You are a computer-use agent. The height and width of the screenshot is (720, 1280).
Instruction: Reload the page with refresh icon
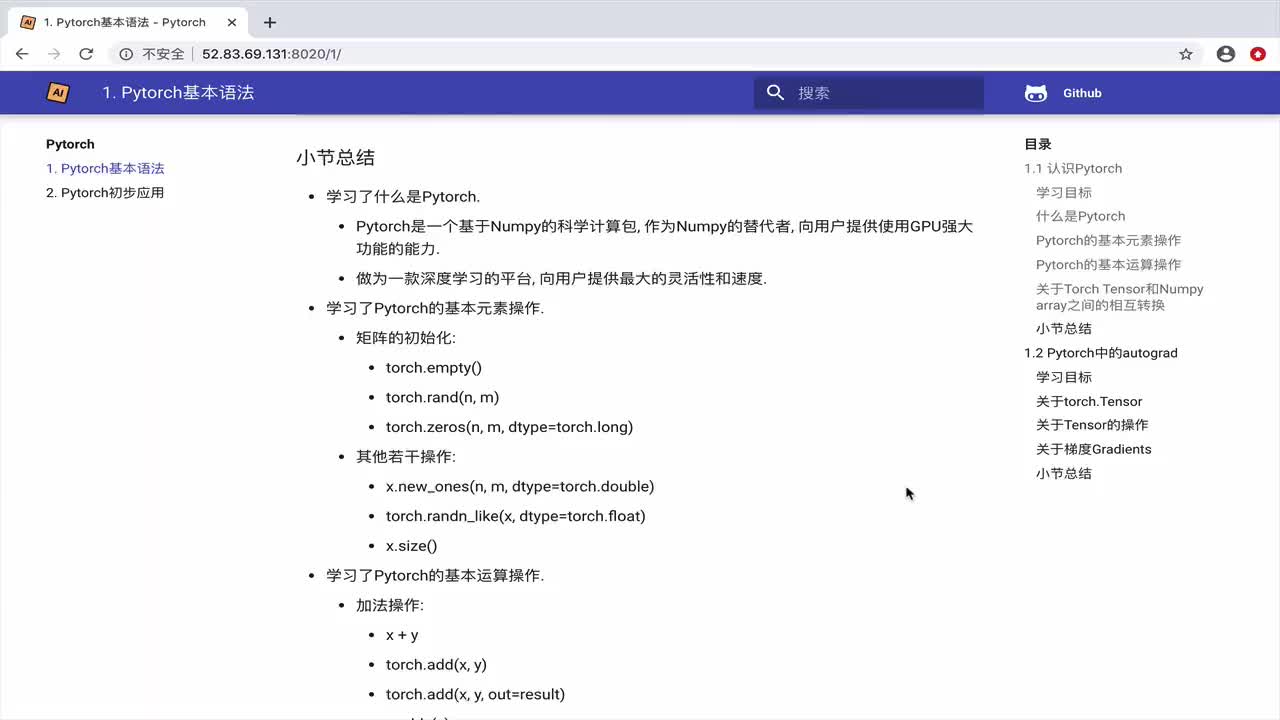click(86, 54)
